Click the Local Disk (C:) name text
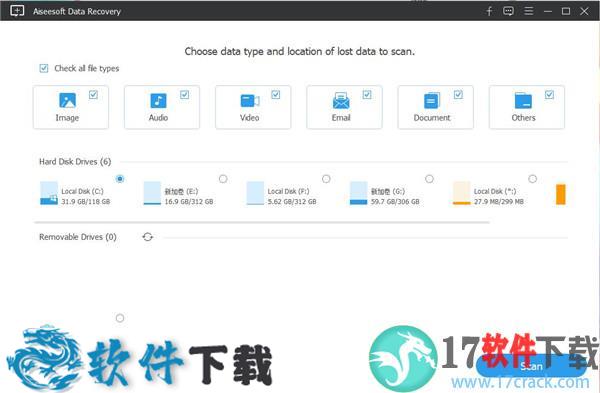The width and height of the screenshot is (600, 393). (82, 191)
